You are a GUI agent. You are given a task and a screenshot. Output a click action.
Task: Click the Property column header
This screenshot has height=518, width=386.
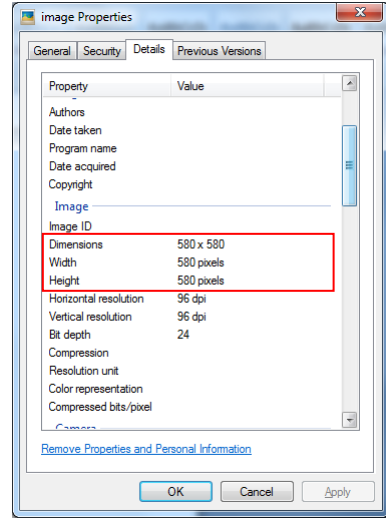pyautogui.click(x=107, y=86)
